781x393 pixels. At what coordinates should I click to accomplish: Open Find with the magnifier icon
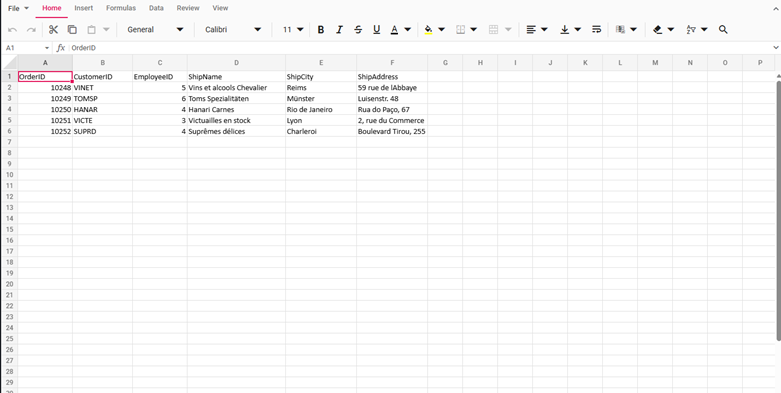723,29
